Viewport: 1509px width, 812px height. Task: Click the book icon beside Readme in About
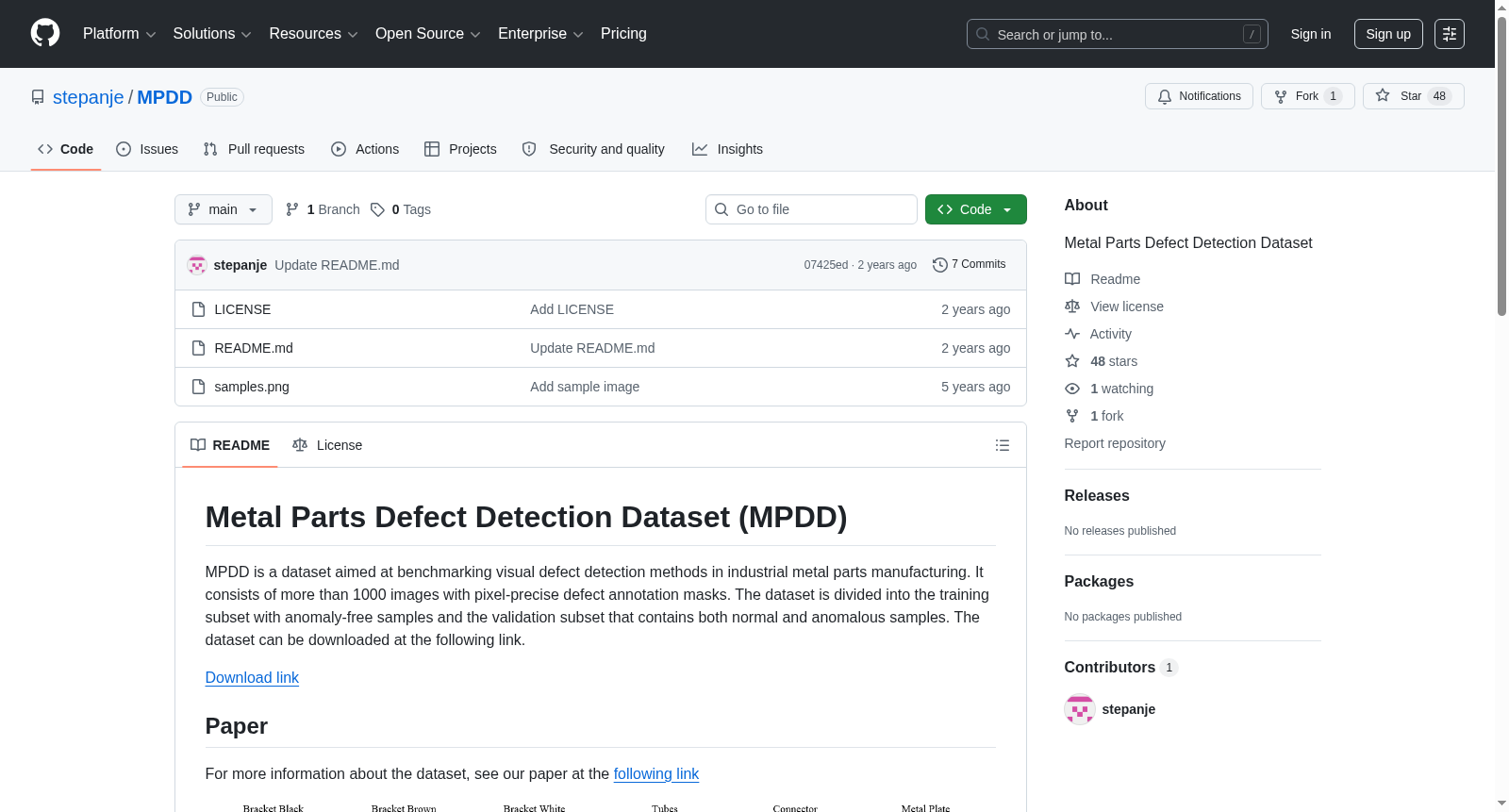coord(1072,279)
